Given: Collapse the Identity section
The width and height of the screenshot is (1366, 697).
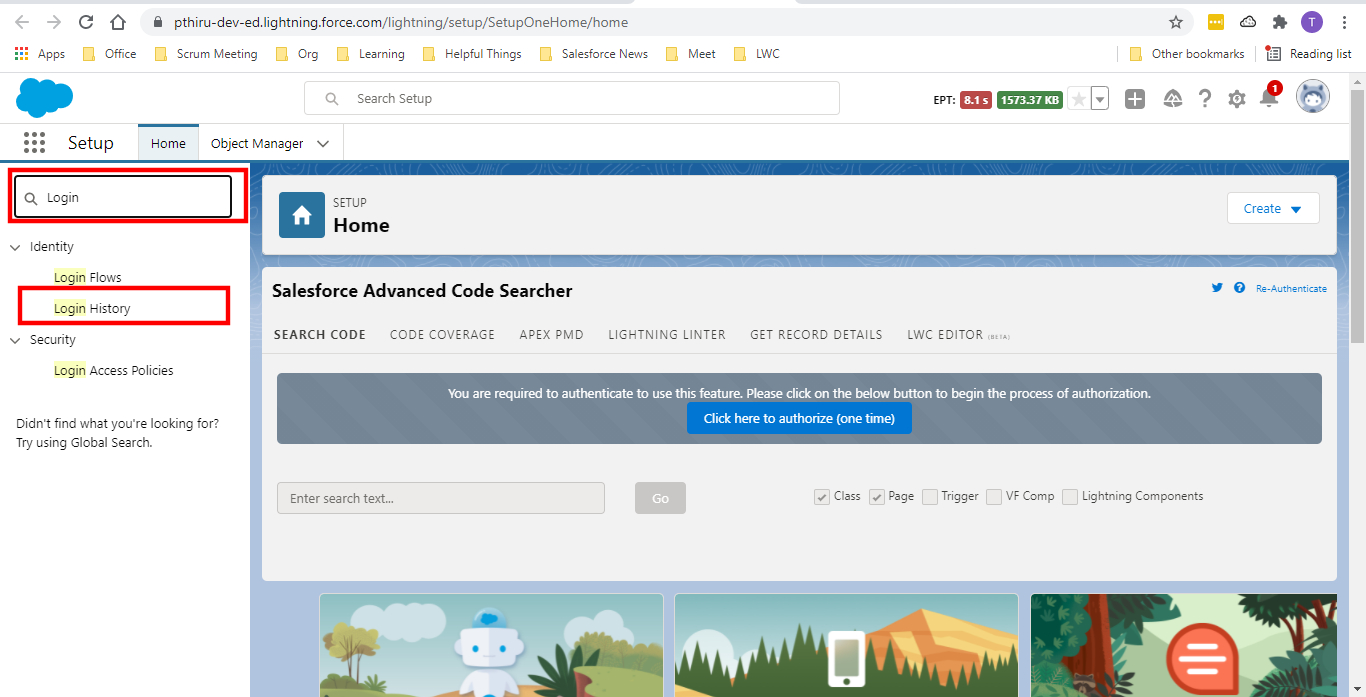Looking at the screenshot, I should click(x=15, y=246).
